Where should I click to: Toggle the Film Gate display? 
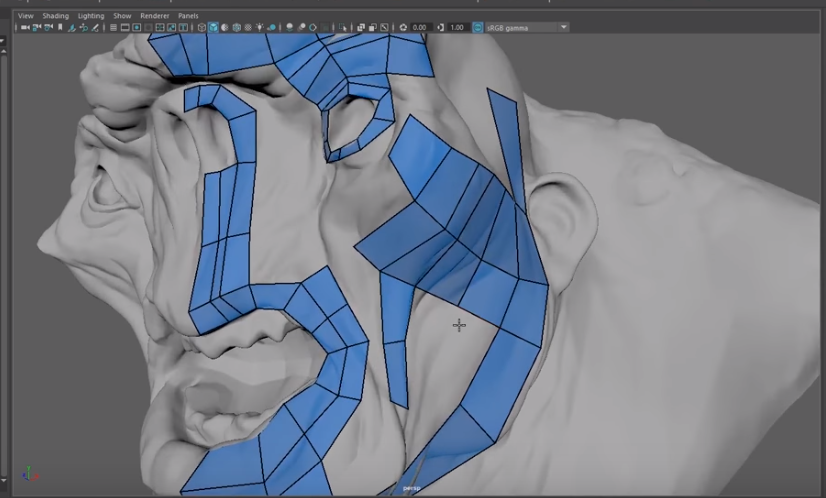point(125,27)
